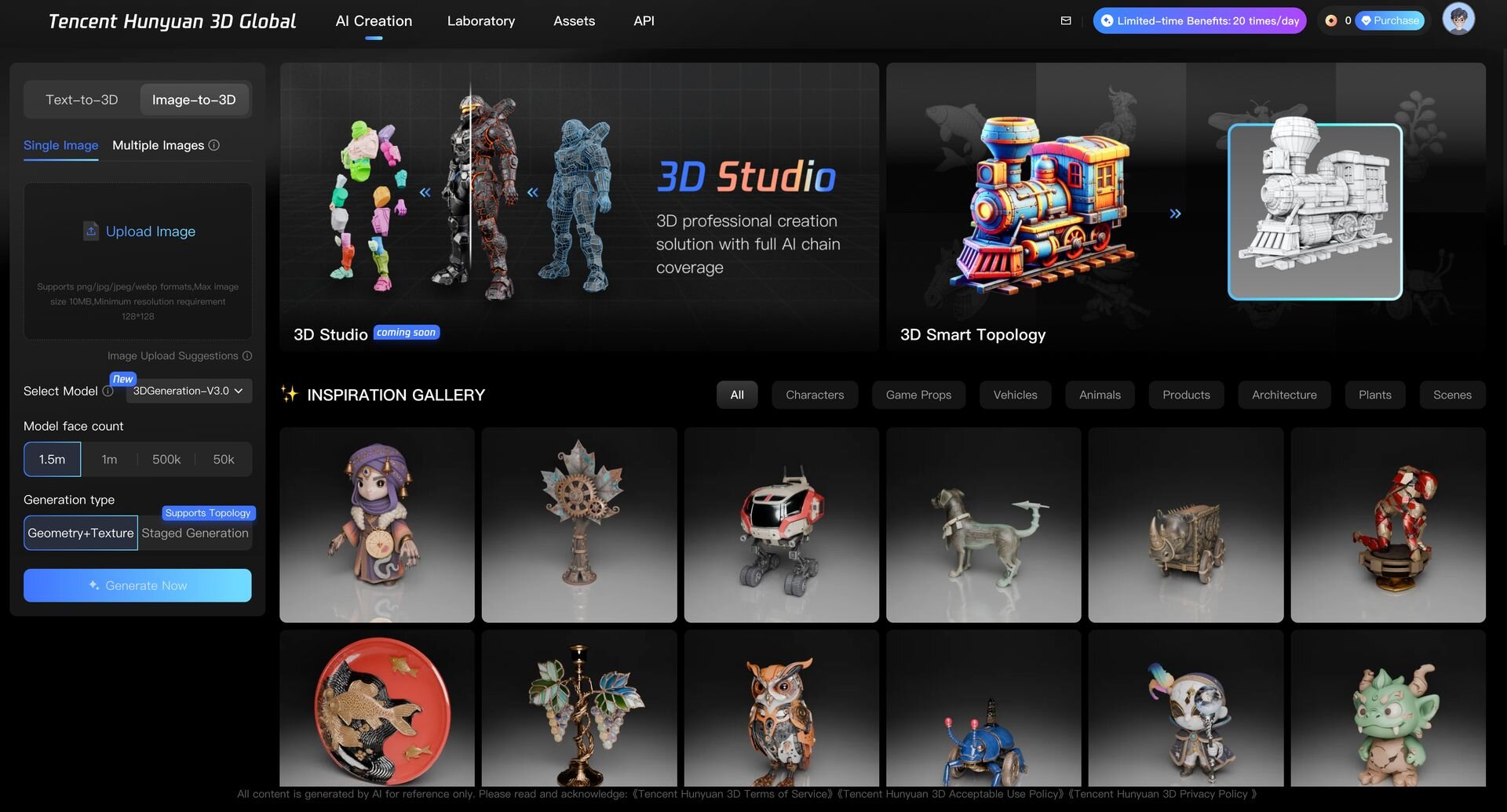Screen dimensions: 1507x812
Task: Select the 500k face count option
Action: (x=166, y=460)
